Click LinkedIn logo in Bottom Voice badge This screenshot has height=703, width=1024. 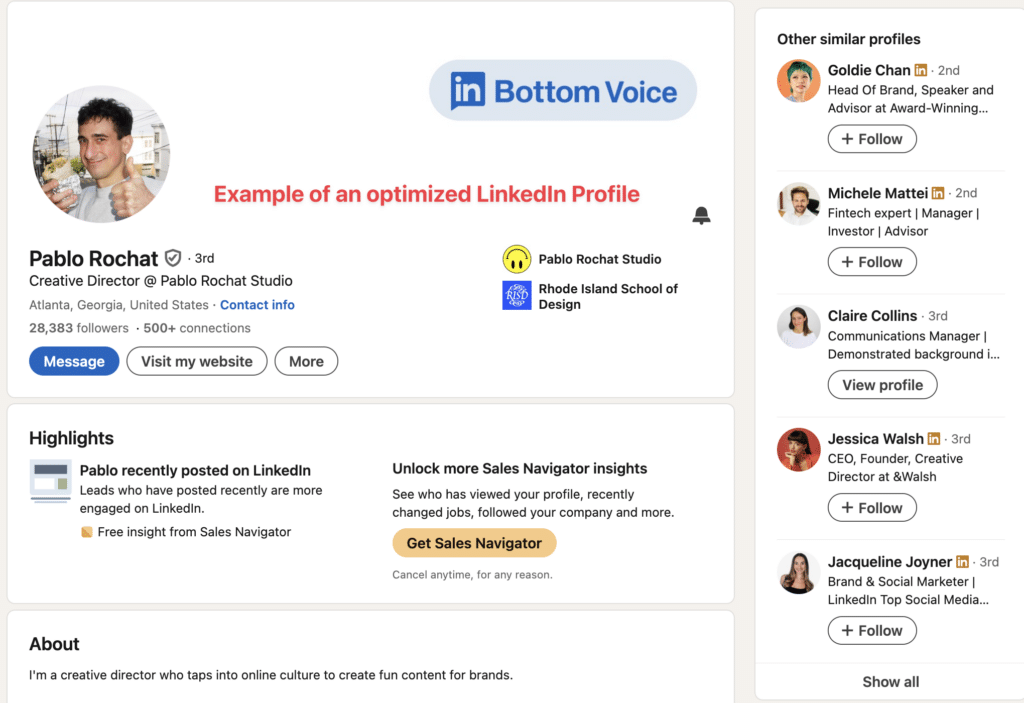(468, 90)
